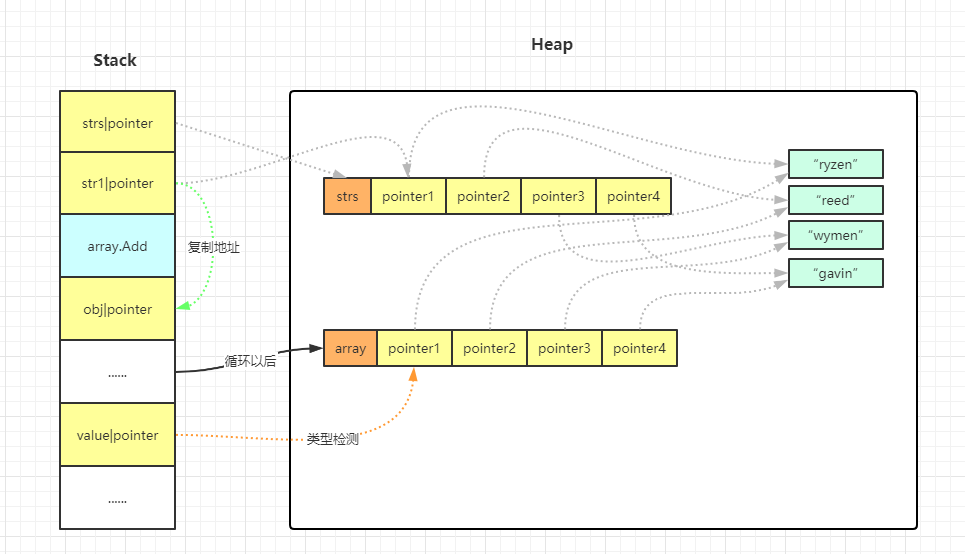Click the "wymen" string box
Viewport: 965px width, 554px height.
pos(836,236)
